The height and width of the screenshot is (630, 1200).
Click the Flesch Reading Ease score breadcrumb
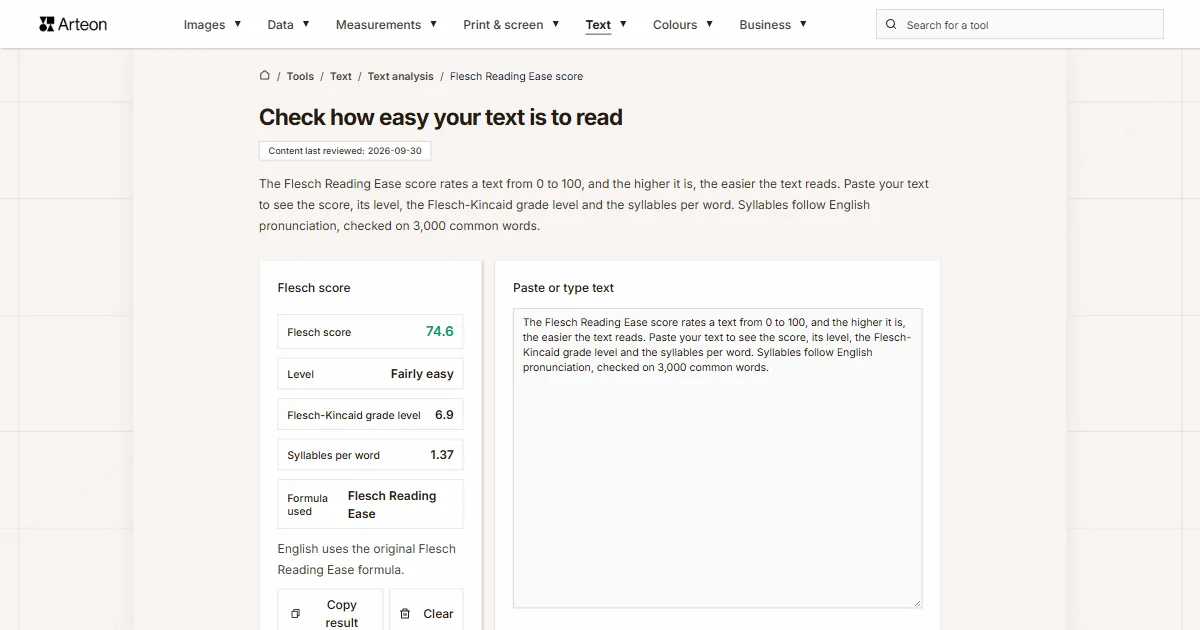(x=516, y=76)
